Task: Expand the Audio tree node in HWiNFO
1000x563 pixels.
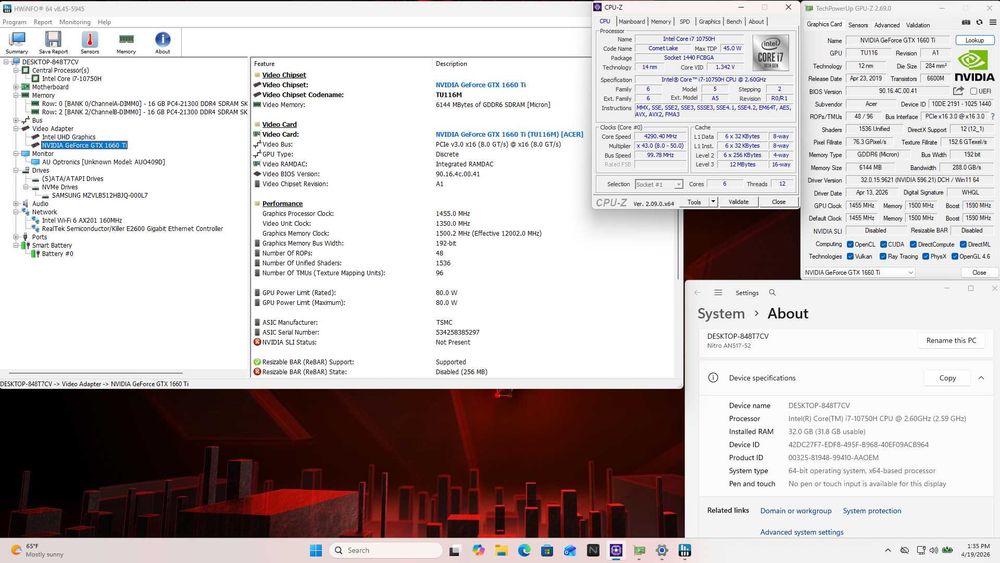Action: point(16,203)
